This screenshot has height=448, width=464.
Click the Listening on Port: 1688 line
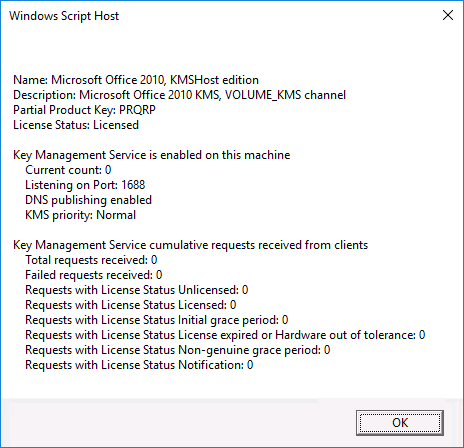[85, 185]
